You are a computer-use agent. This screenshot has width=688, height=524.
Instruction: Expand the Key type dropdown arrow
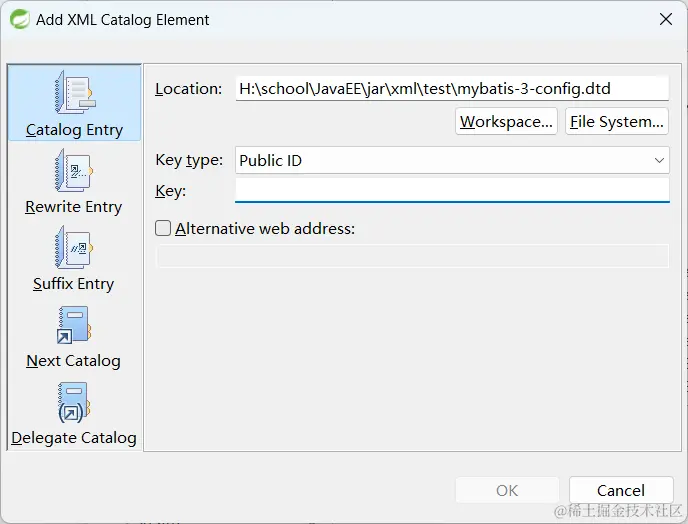[659, 160]
